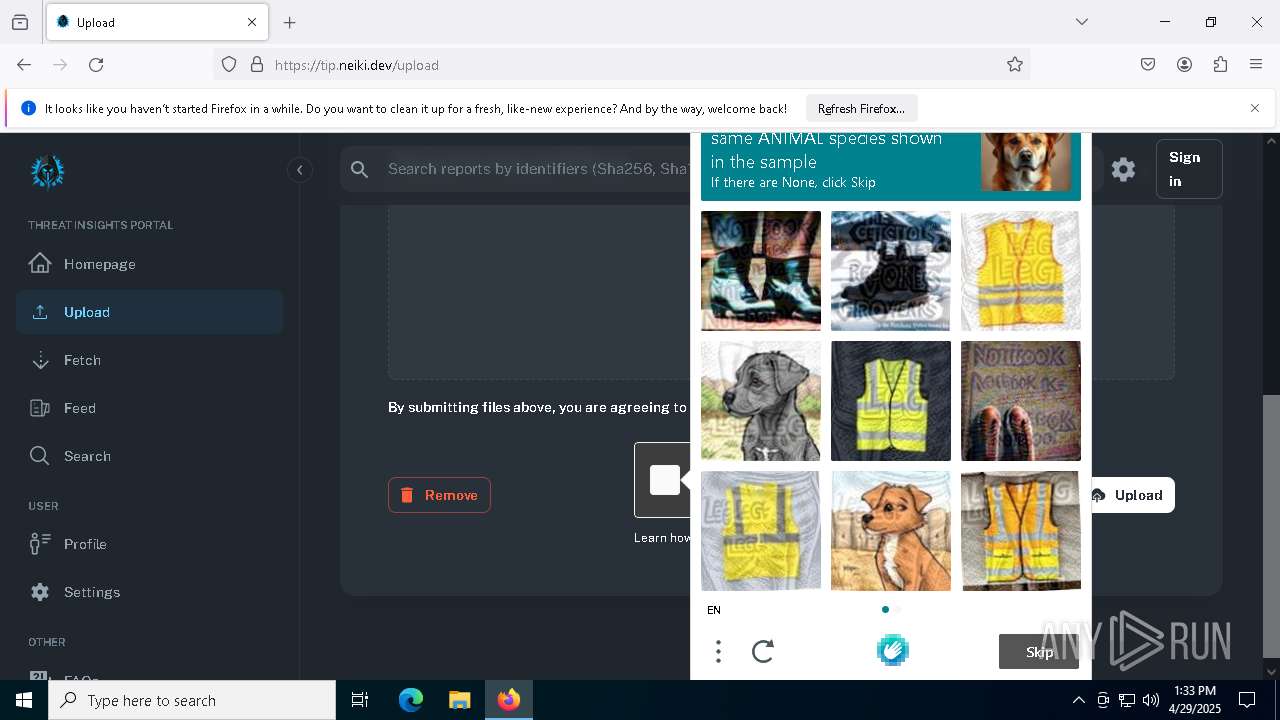Select the black sneakers captcha image
The height and width of the screenshot is (720, 1280).
click(891, 271)
